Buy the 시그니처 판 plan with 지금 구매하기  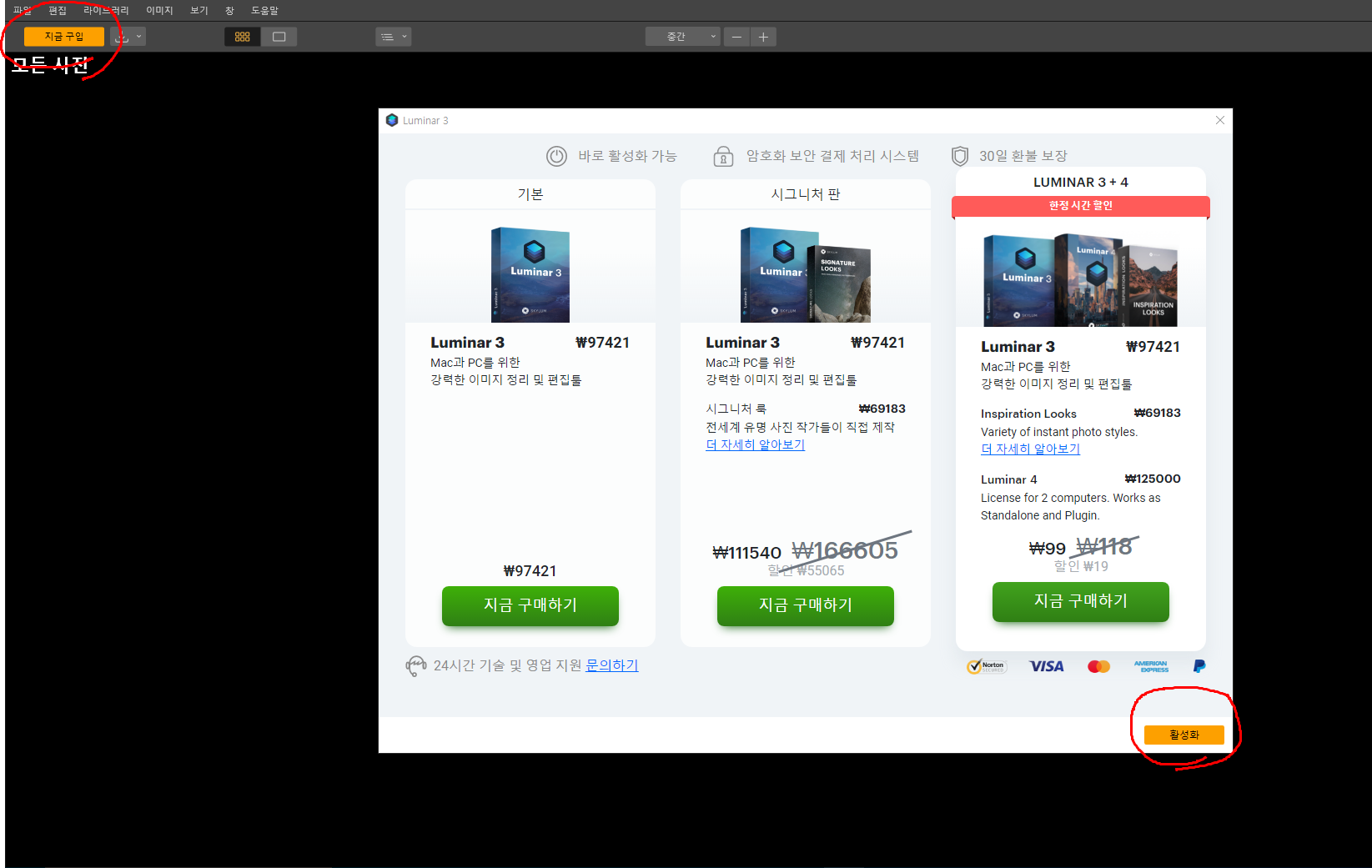[x=806, y=605]
